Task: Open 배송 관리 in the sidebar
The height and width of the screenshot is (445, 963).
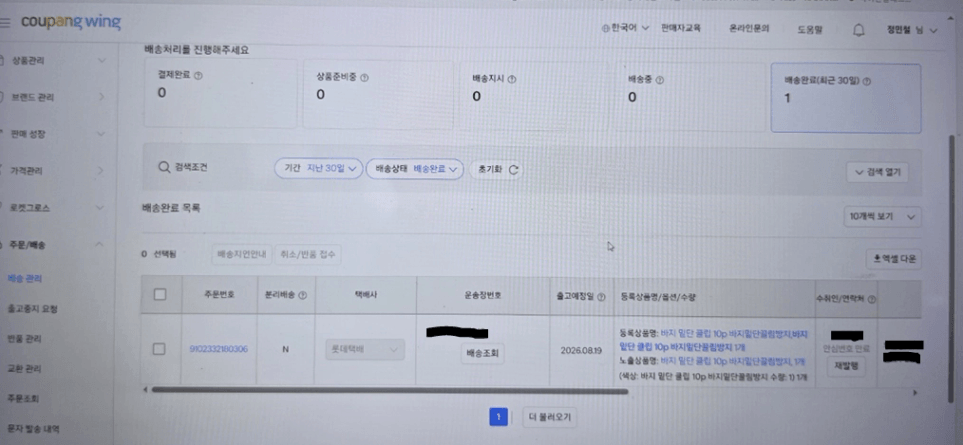Action: click(x=25, y=279)
